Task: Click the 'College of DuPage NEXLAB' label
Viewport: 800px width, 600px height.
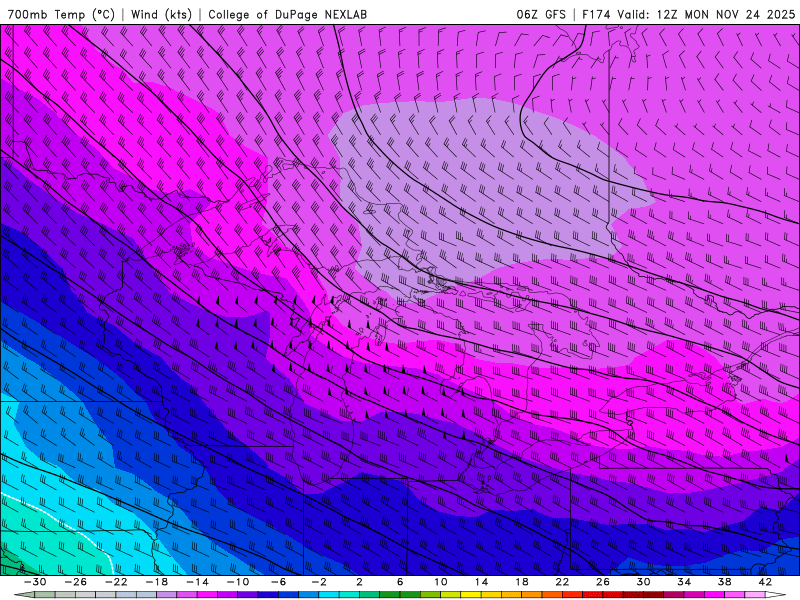Action: tap(287, 15)
